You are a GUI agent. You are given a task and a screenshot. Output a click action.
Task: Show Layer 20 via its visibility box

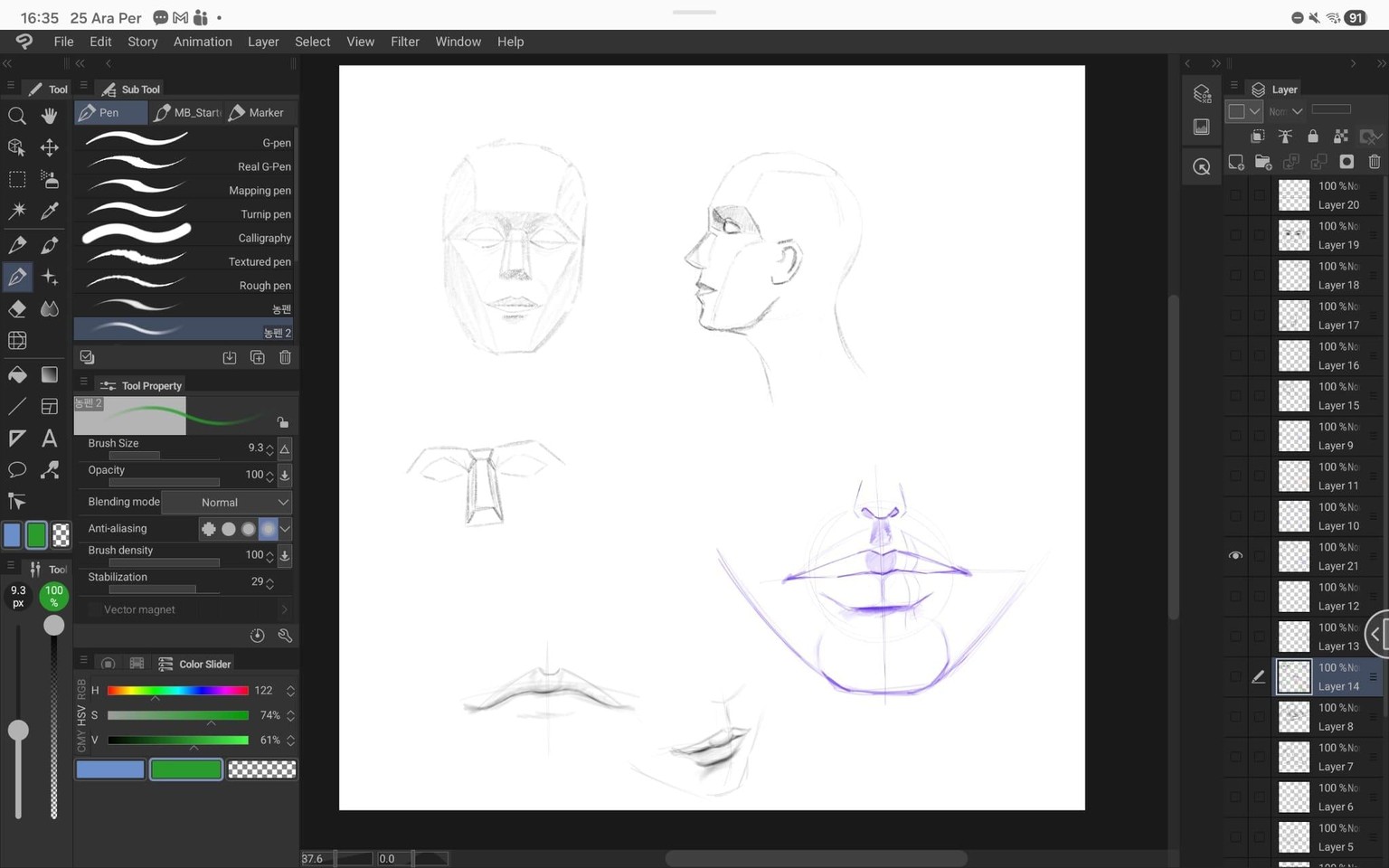coord(1235,195)
